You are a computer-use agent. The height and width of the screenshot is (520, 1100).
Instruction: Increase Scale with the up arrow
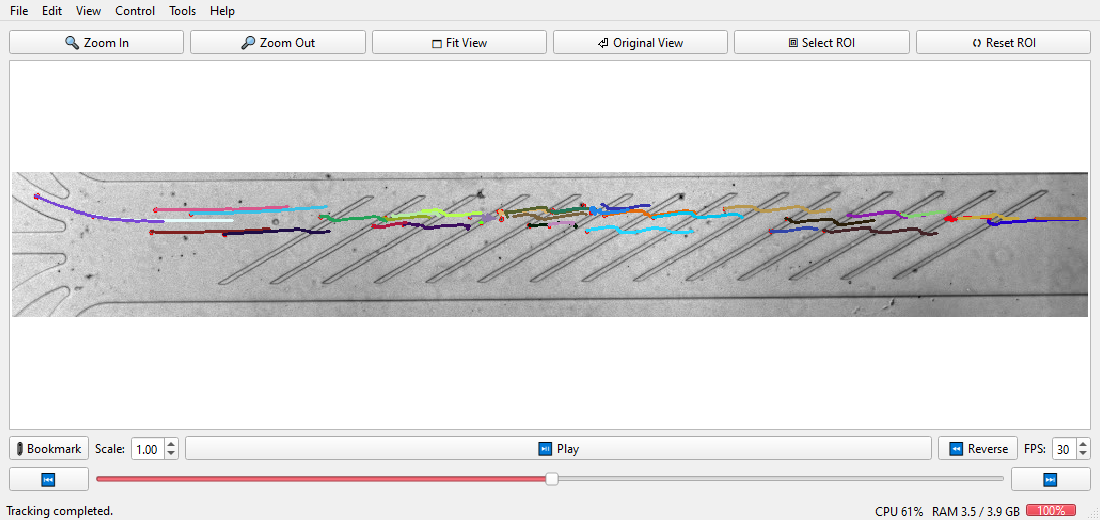pyautogui.click(x=172, y=444)
